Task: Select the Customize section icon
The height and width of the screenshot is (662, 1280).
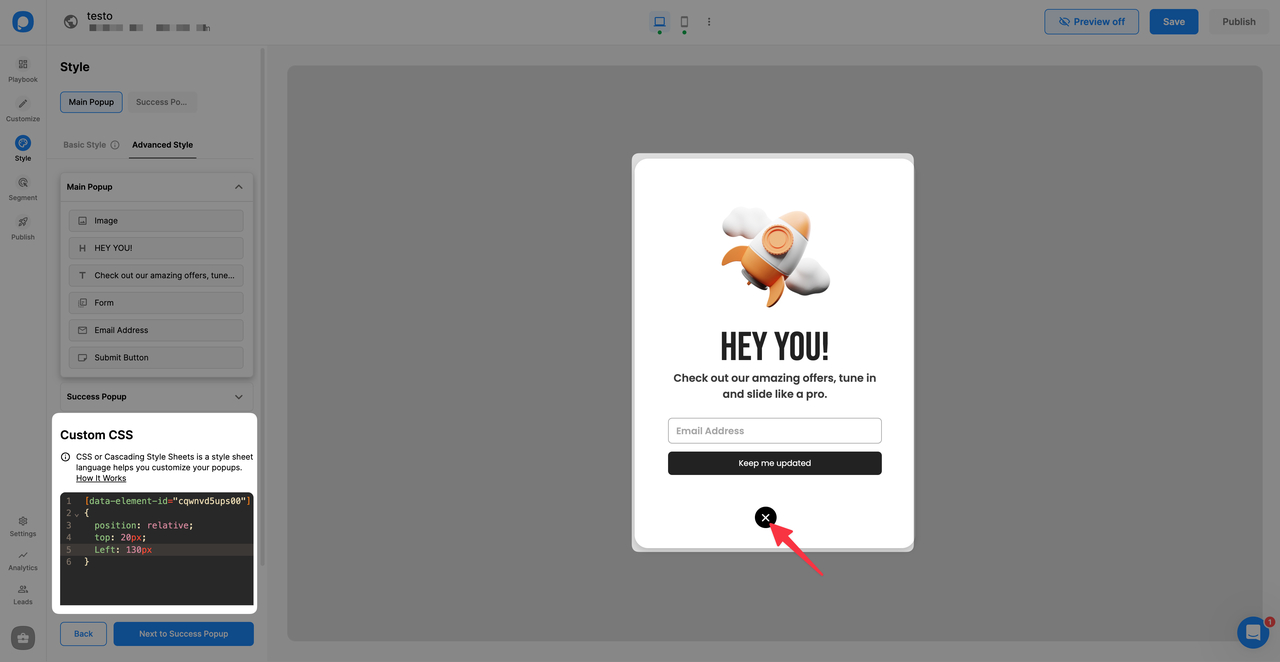Action: pyautogui.click(x=22, y=107)
